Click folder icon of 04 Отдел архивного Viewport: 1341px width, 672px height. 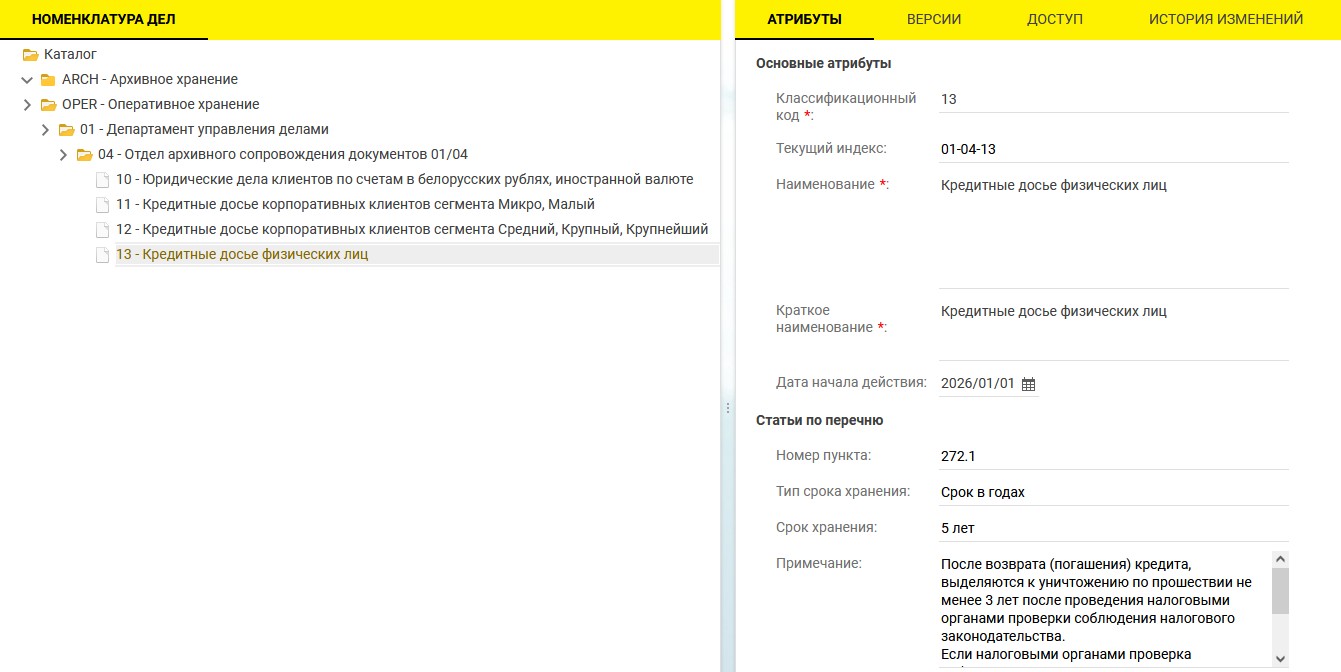tap(84, 155)
